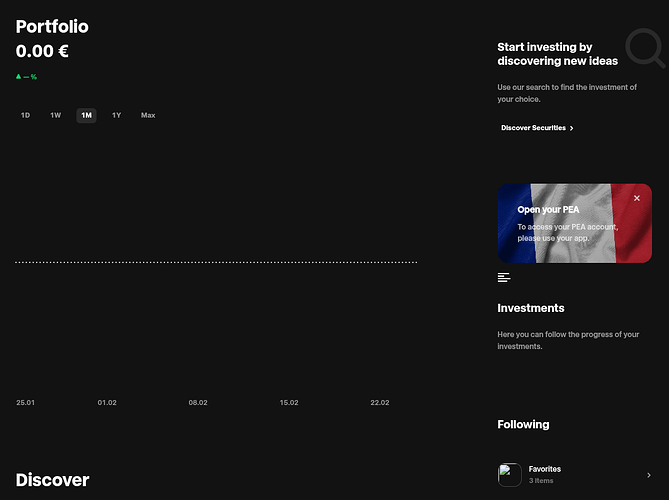Switch chart range to 1D
The image size is (669, 500).
[x=26, y=115]
